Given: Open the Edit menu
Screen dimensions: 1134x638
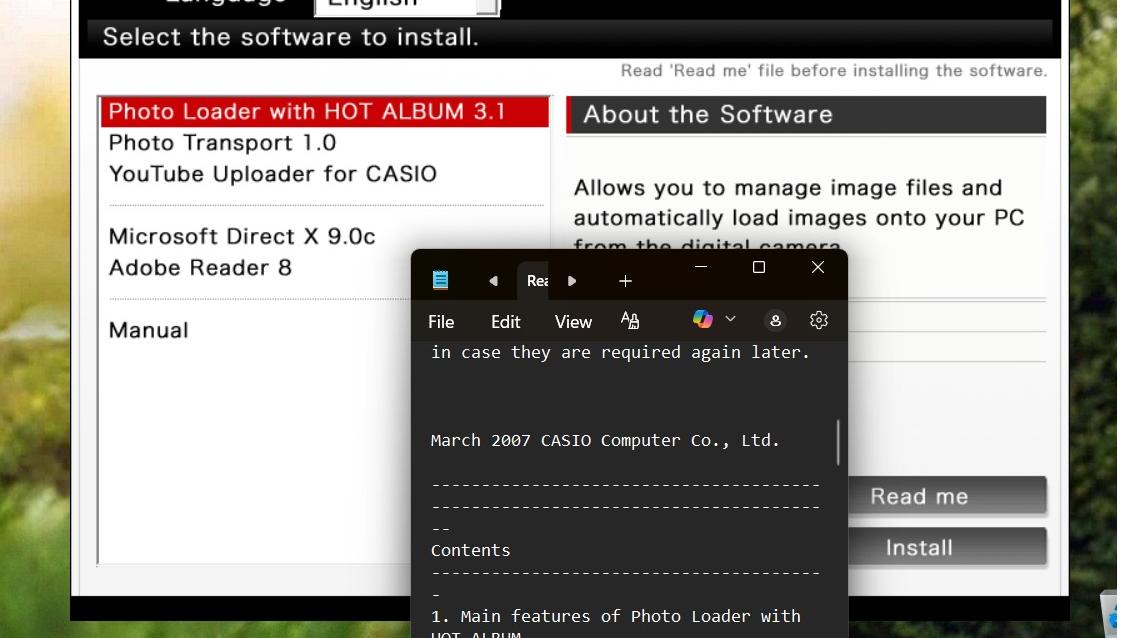Looking at the screenshot, I should [x=505, y=321].
